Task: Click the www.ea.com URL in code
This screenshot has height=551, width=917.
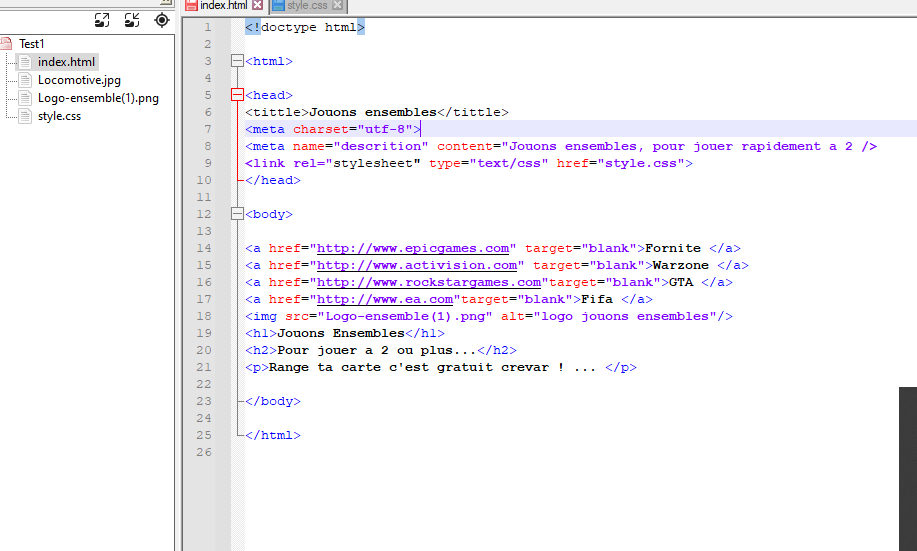Action: tap(385, 299)
